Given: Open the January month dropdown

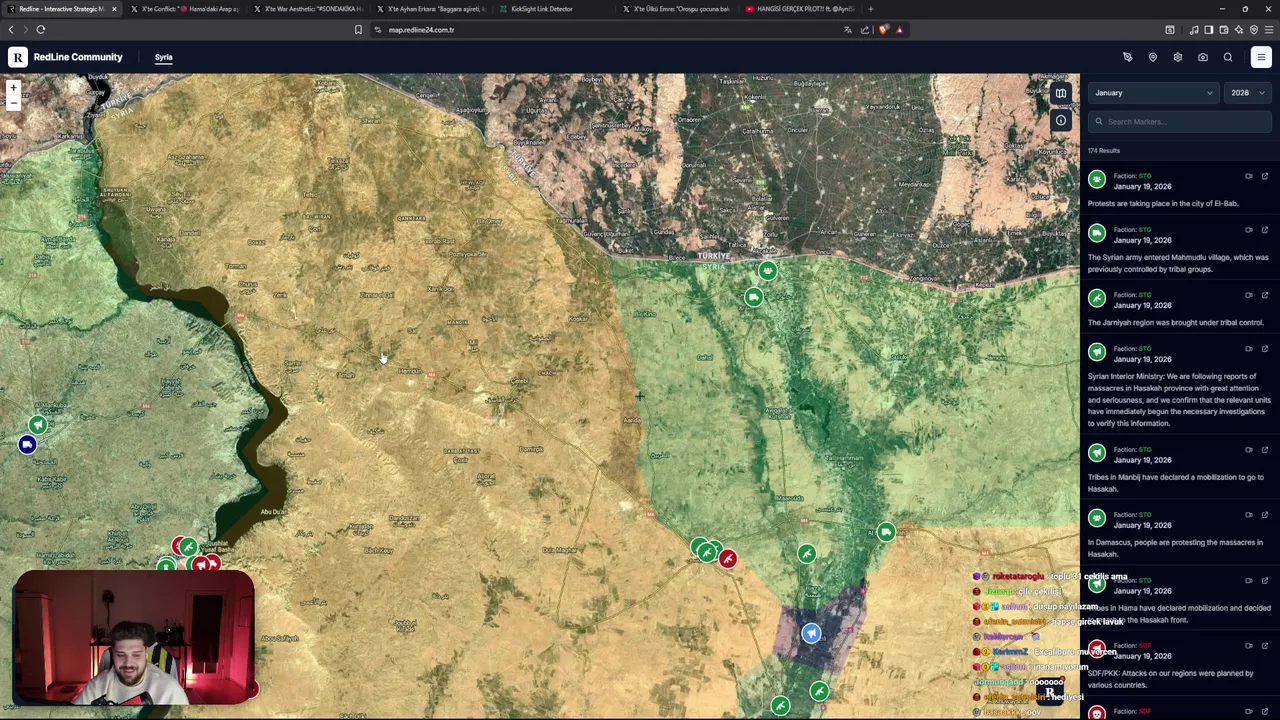Looking at the screenshot, I should click(x=1152, y=93).
